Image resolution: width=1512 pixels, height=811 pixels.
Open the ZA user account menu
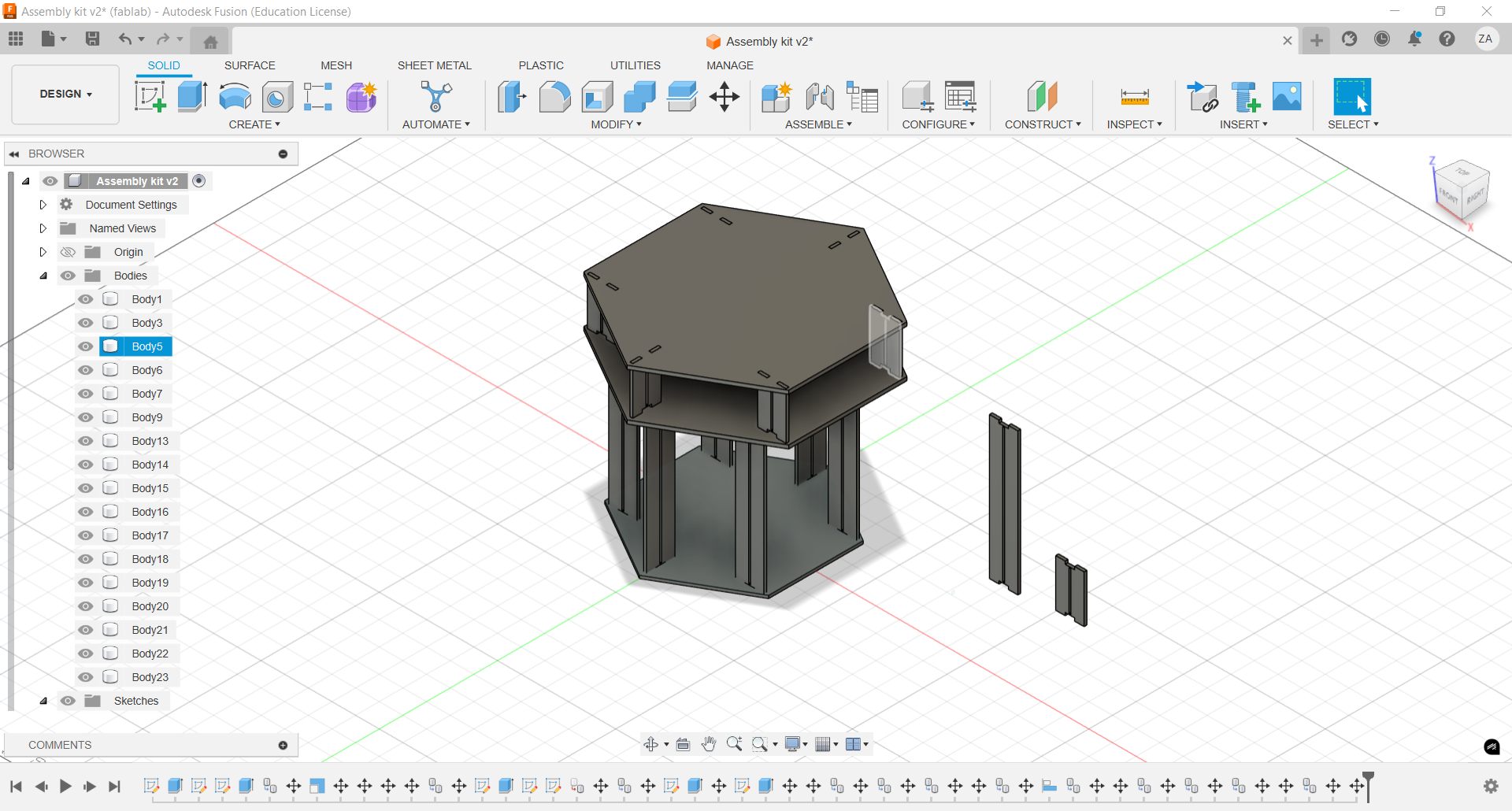point(1486,39)
